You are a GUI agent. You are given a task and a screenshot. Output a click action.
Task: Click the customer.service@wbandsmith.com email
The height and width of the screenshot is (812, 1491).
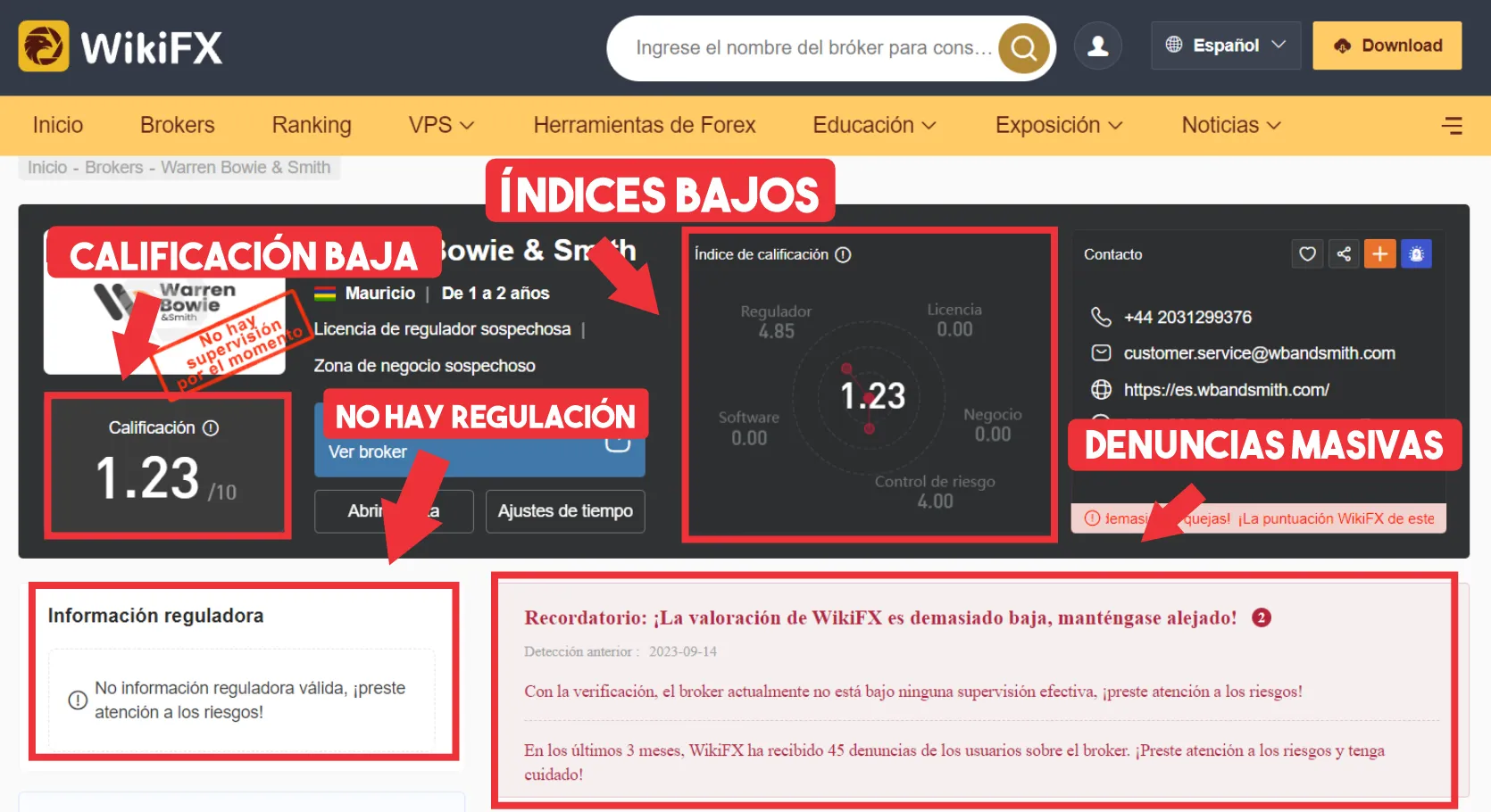[x=1259, y=353]
